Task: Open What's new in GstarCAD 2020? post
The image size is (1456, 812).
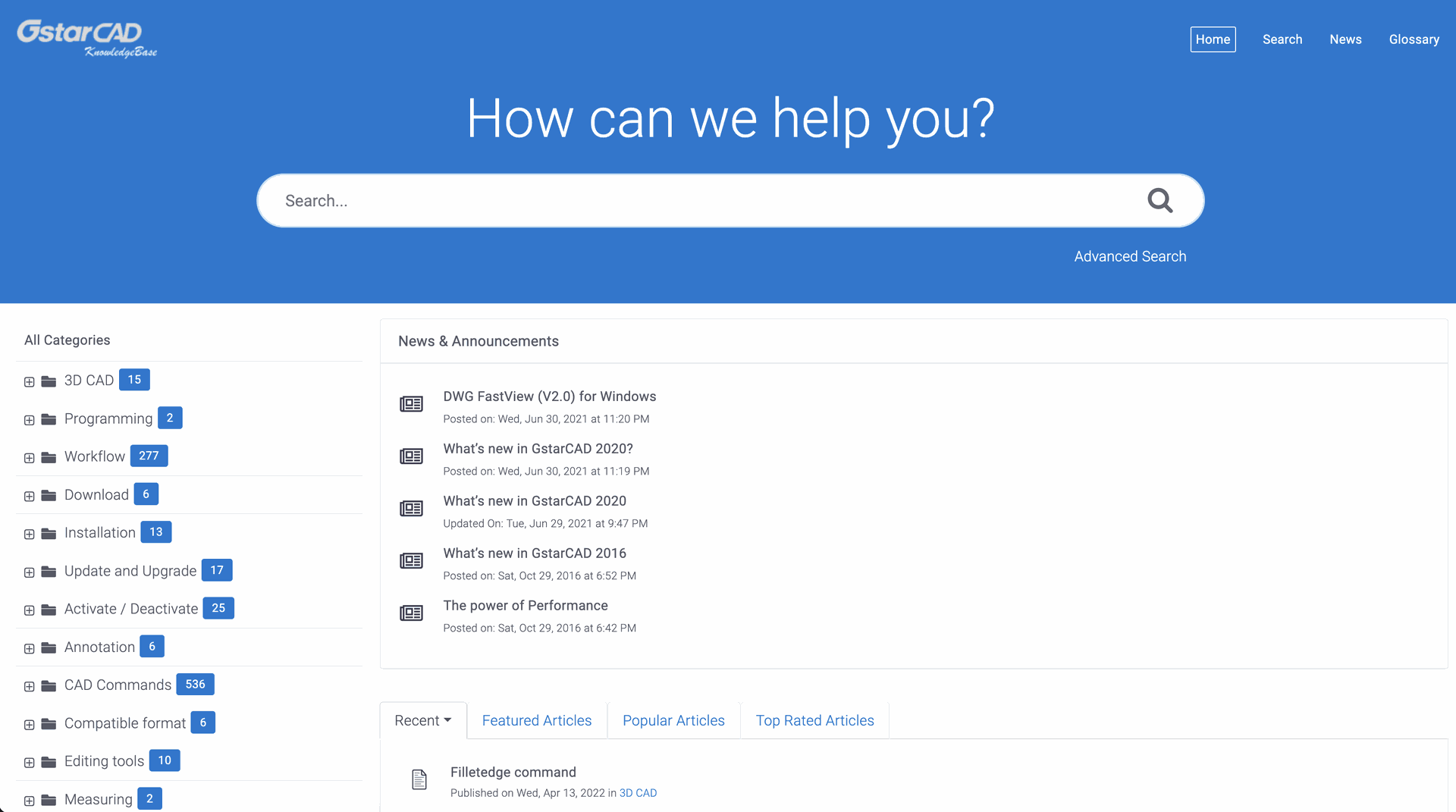Action: (x=538, y=449)
